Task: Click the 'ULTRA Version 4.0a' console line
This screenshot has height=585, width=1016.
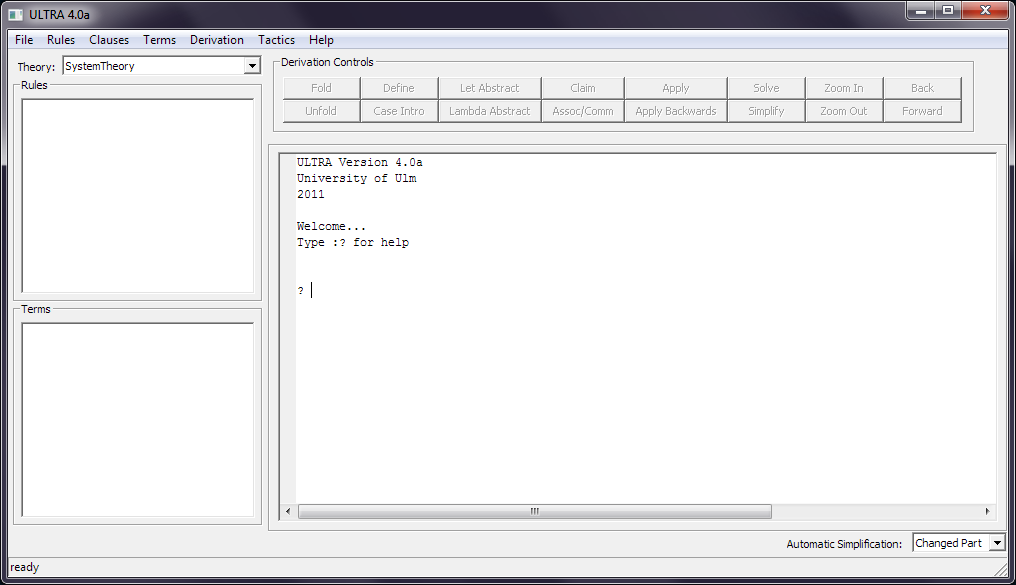Action: (x=360, y=162)
